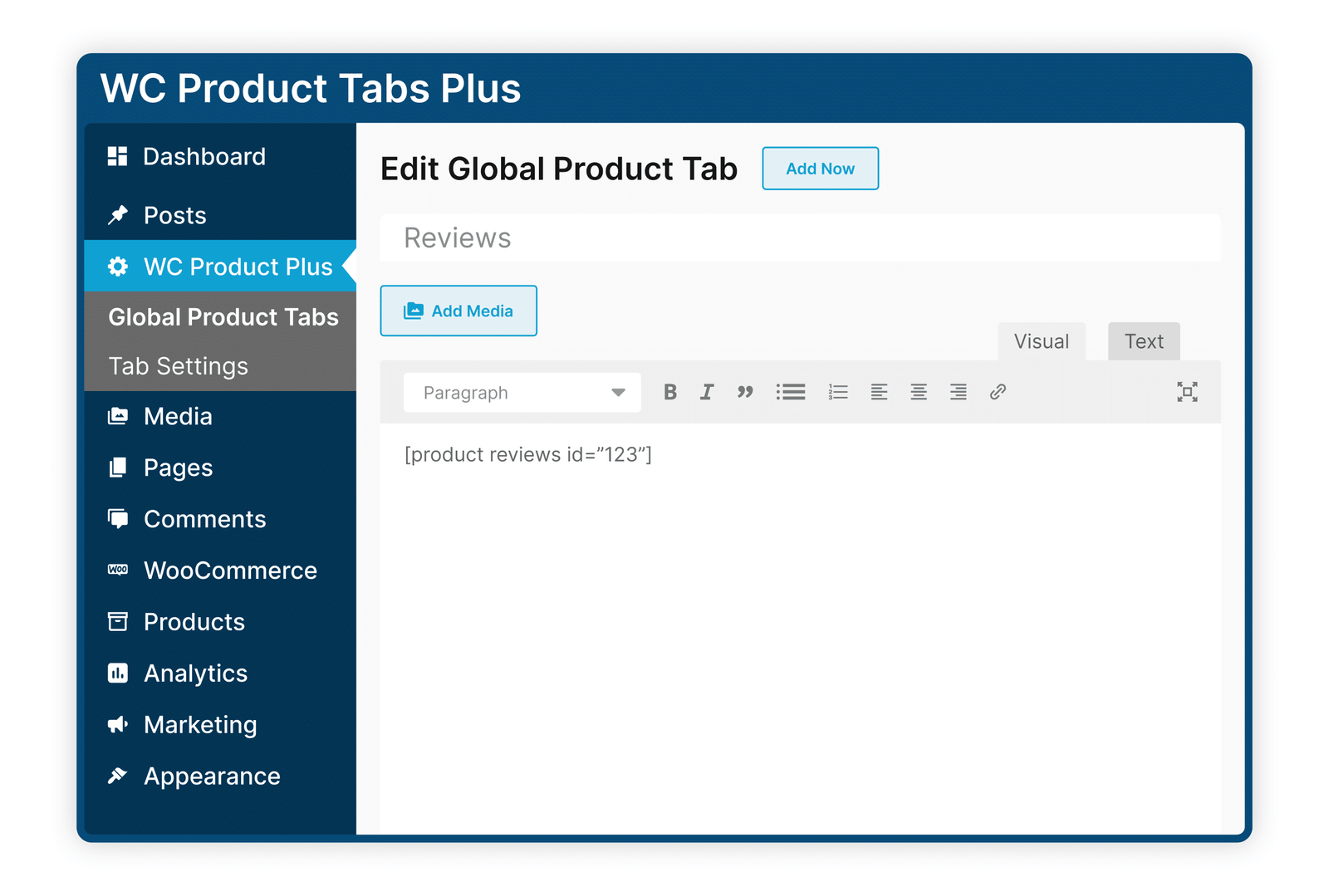This screenshot has width=1329, height=896.
Task: Open Comments menu label
Action: coord(205,519)
